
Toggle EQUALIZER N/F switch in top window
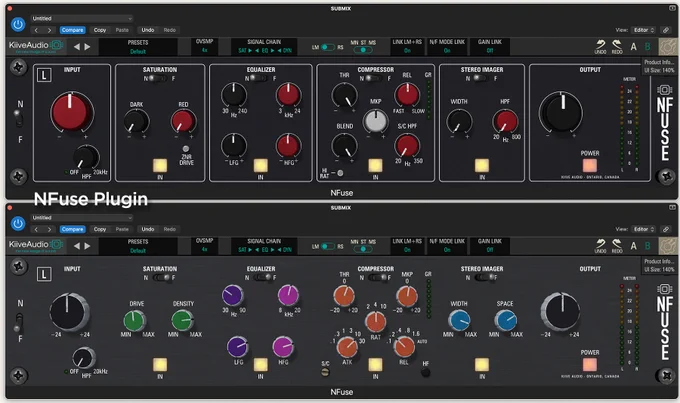coord(261,79)
